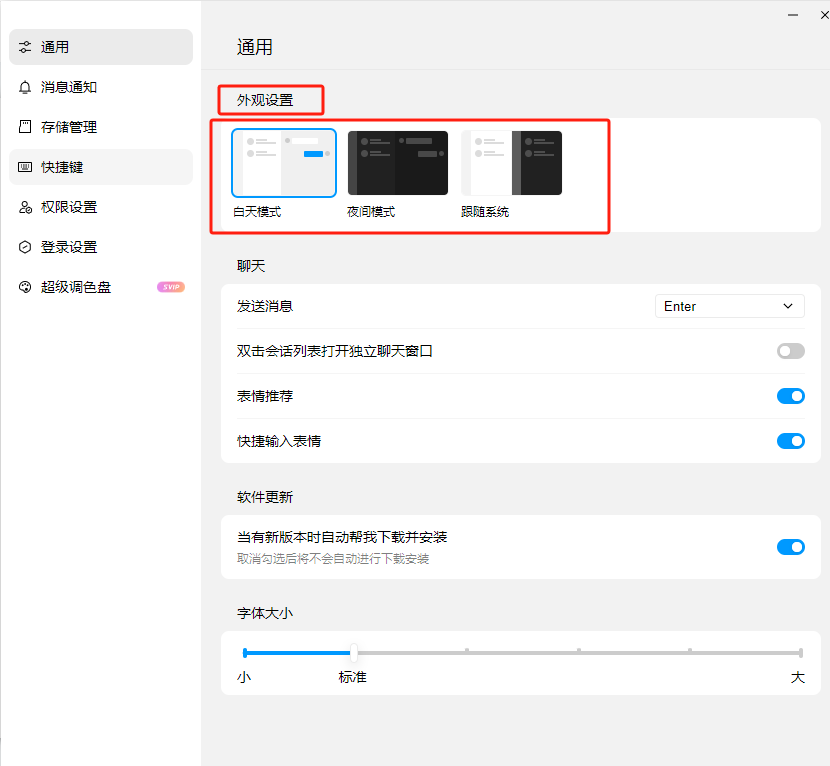Click the palette icon for 超级调色盘
This screenshot has width=830, height=766.
pyautogui.click(x=26, y=287)
